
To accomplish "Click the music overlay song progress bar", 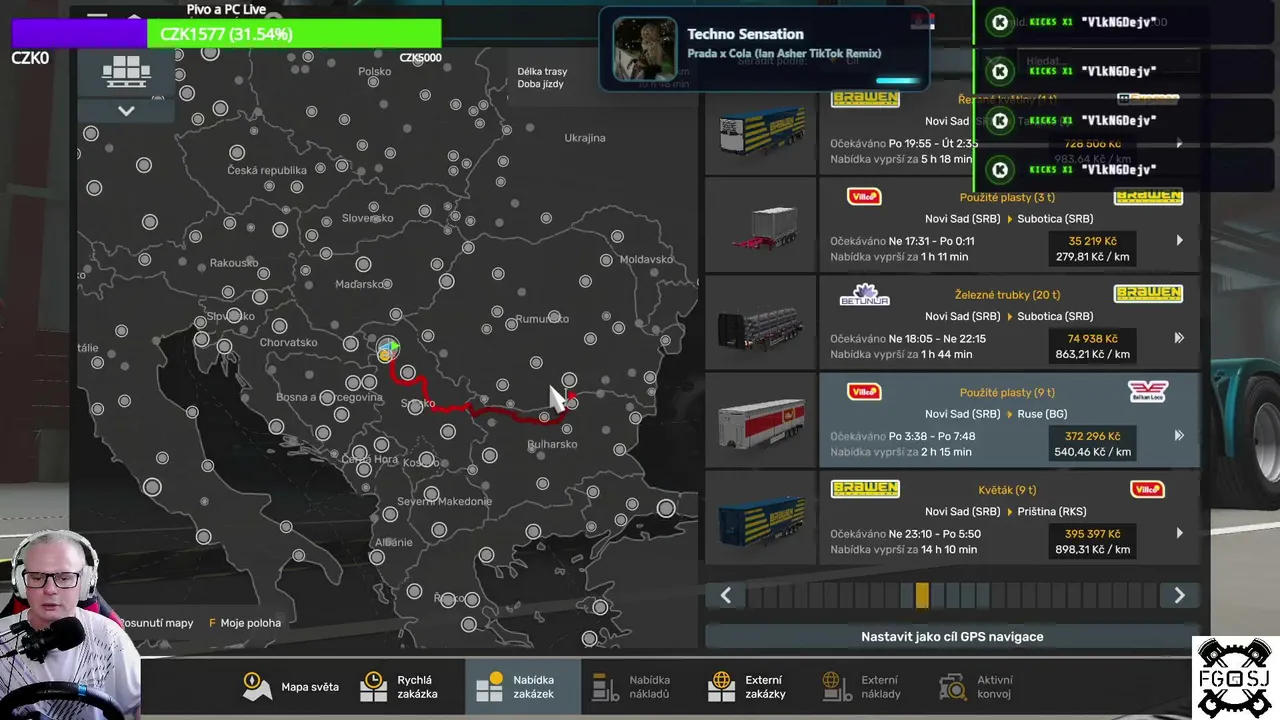I will pos(897,81).
